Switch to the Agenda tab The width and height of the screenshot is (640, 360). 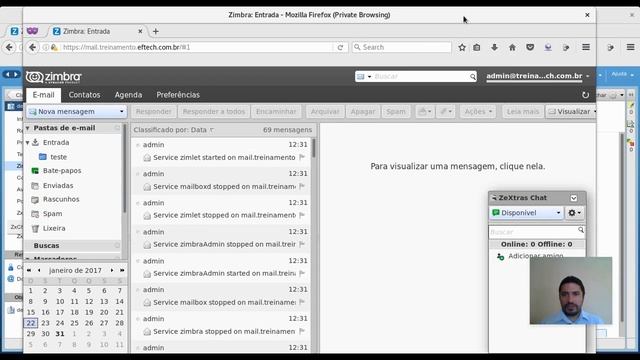pos(128,95)
